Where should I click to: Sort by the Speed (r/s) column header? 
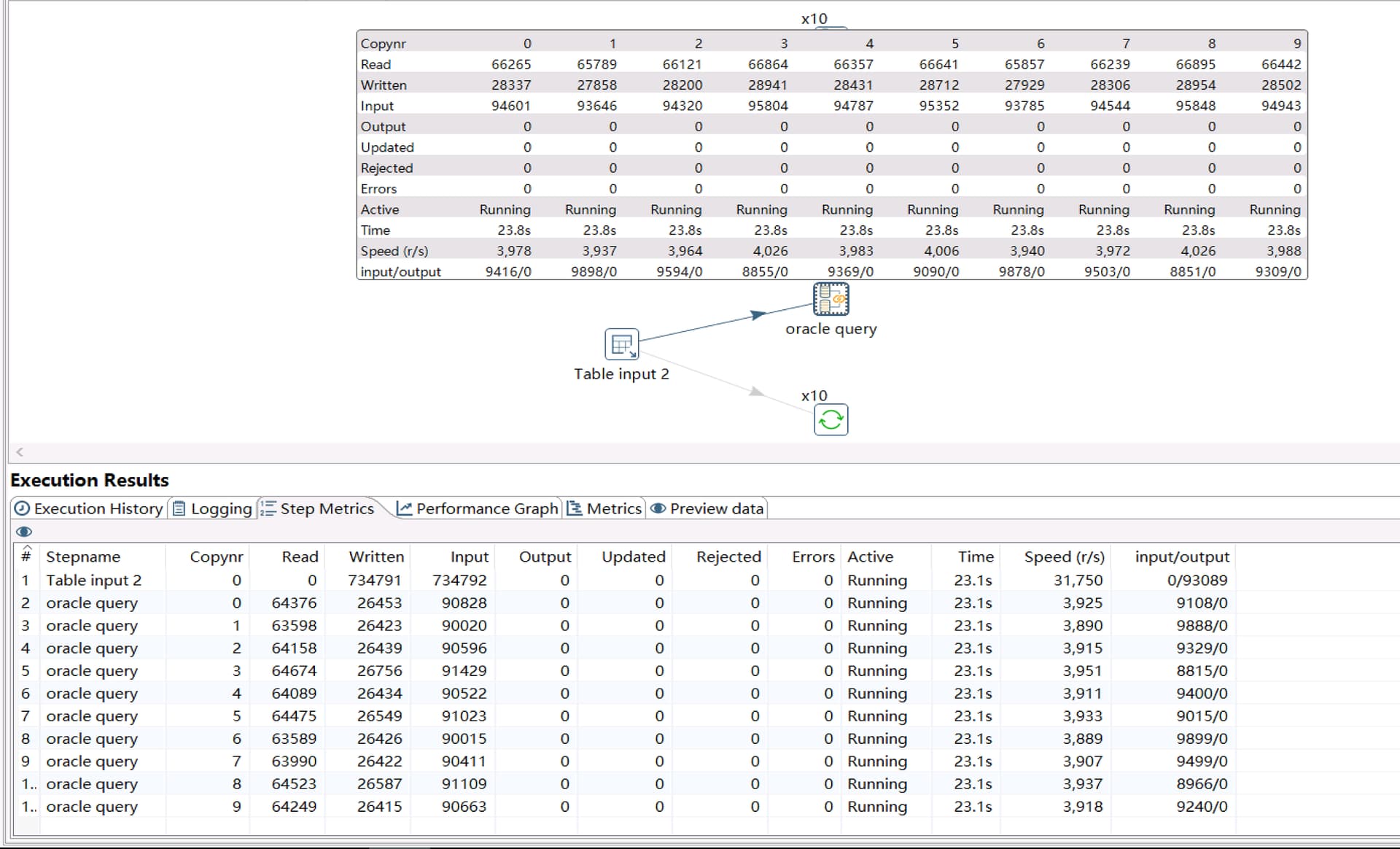click(1064, 557)
